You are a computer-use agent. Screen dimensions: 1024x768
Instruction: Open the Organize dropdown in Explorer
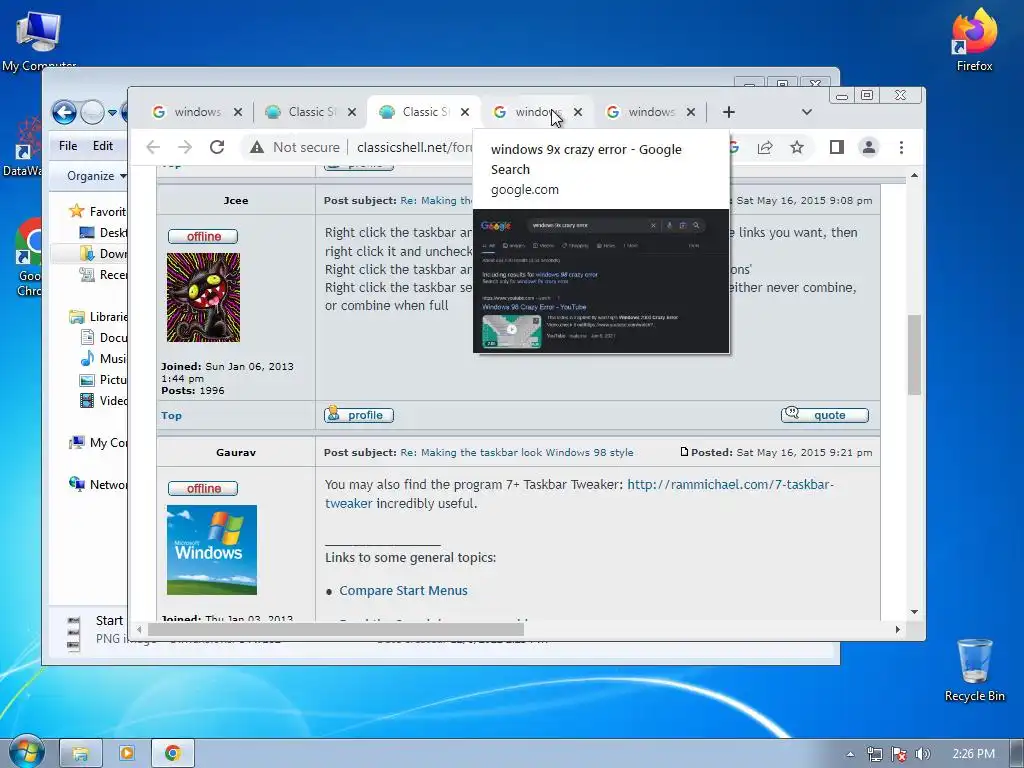tap(97, 176)
